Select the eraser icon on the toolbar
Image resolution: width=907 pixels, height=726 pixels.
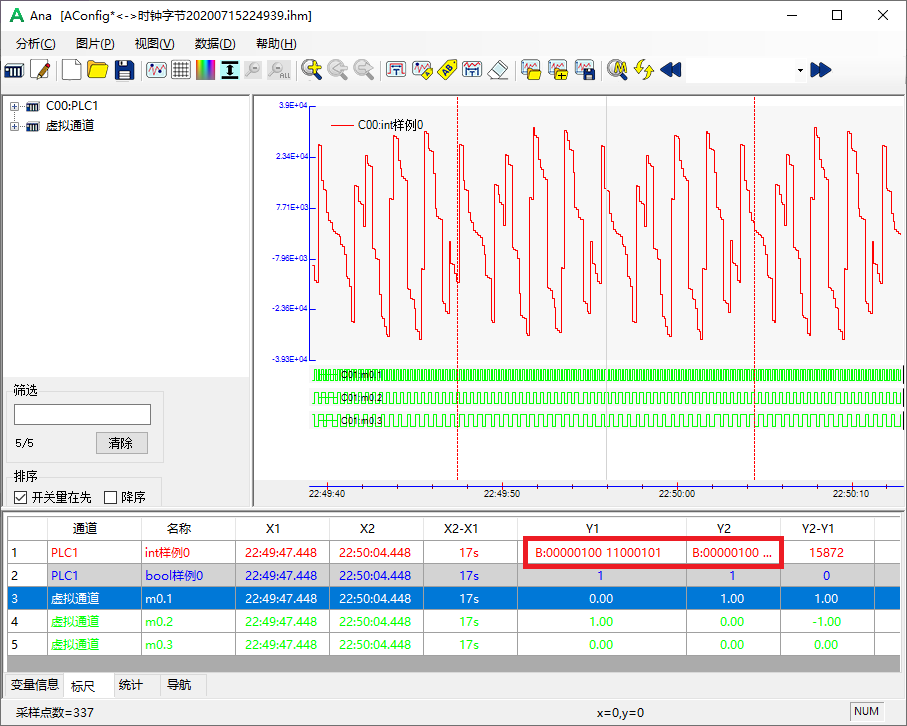[499, 70]
